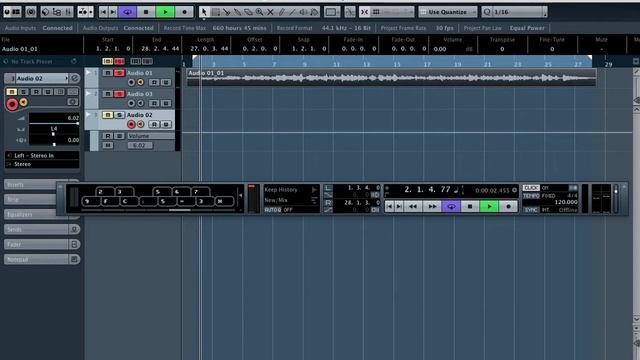Toggle Mute on the Audio 02 track

107,115
